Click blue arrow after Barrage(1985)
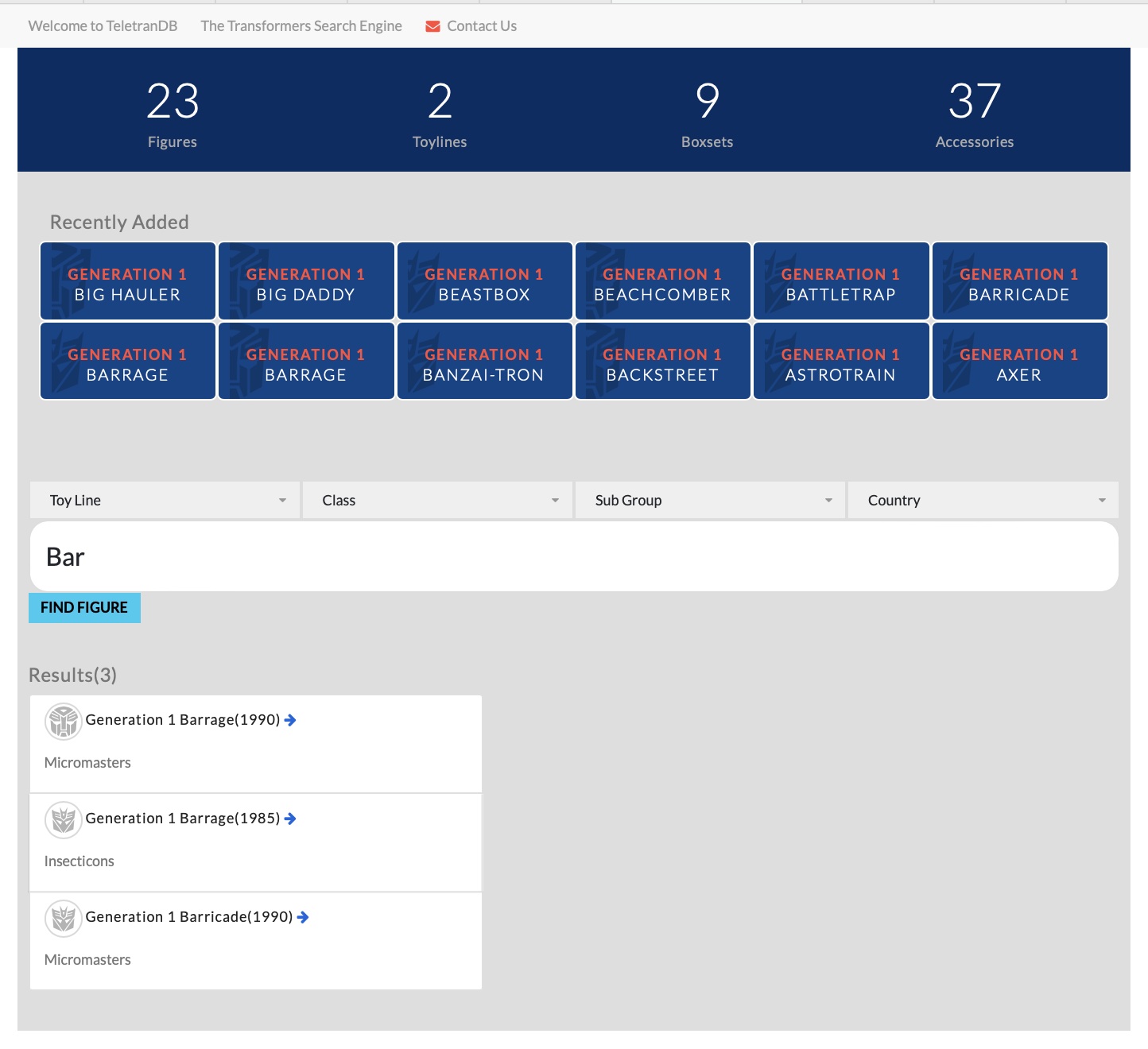The width and height of the screenshot is (1148, 1049). pos(290,819)
